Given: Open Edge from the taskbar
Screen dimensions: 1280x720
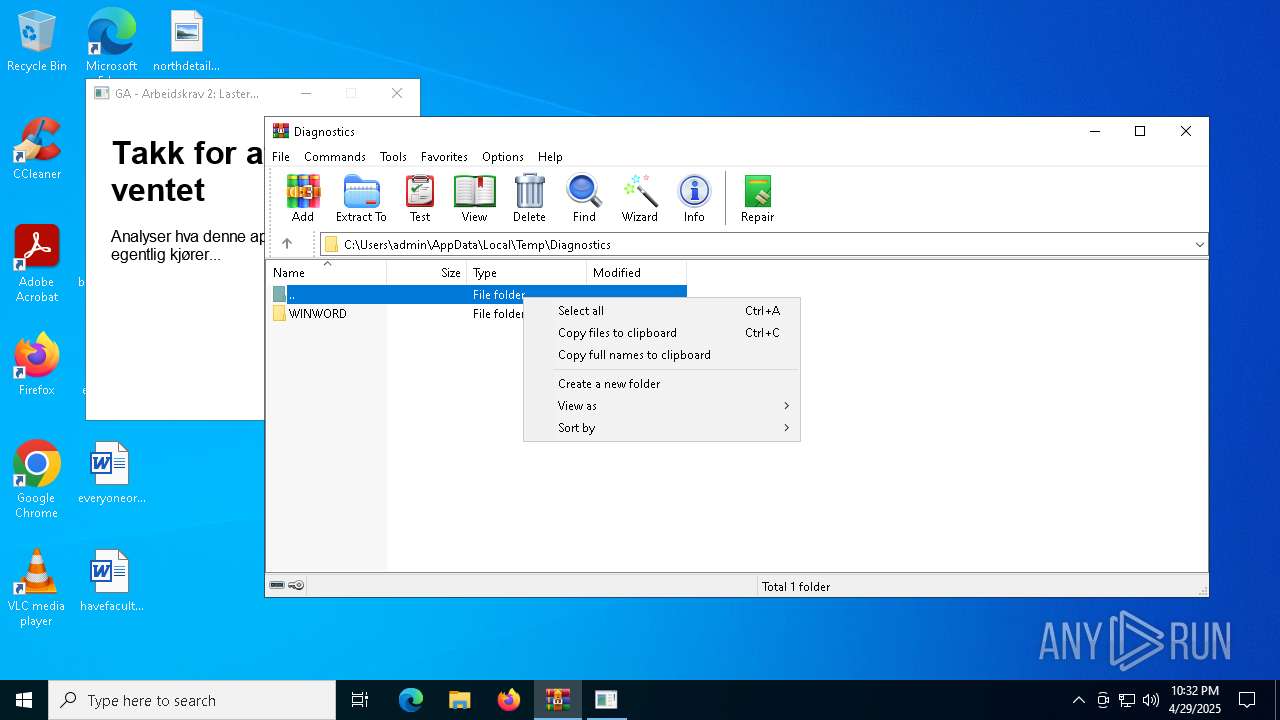Looking at the screenshot, I should click(411, 700).
